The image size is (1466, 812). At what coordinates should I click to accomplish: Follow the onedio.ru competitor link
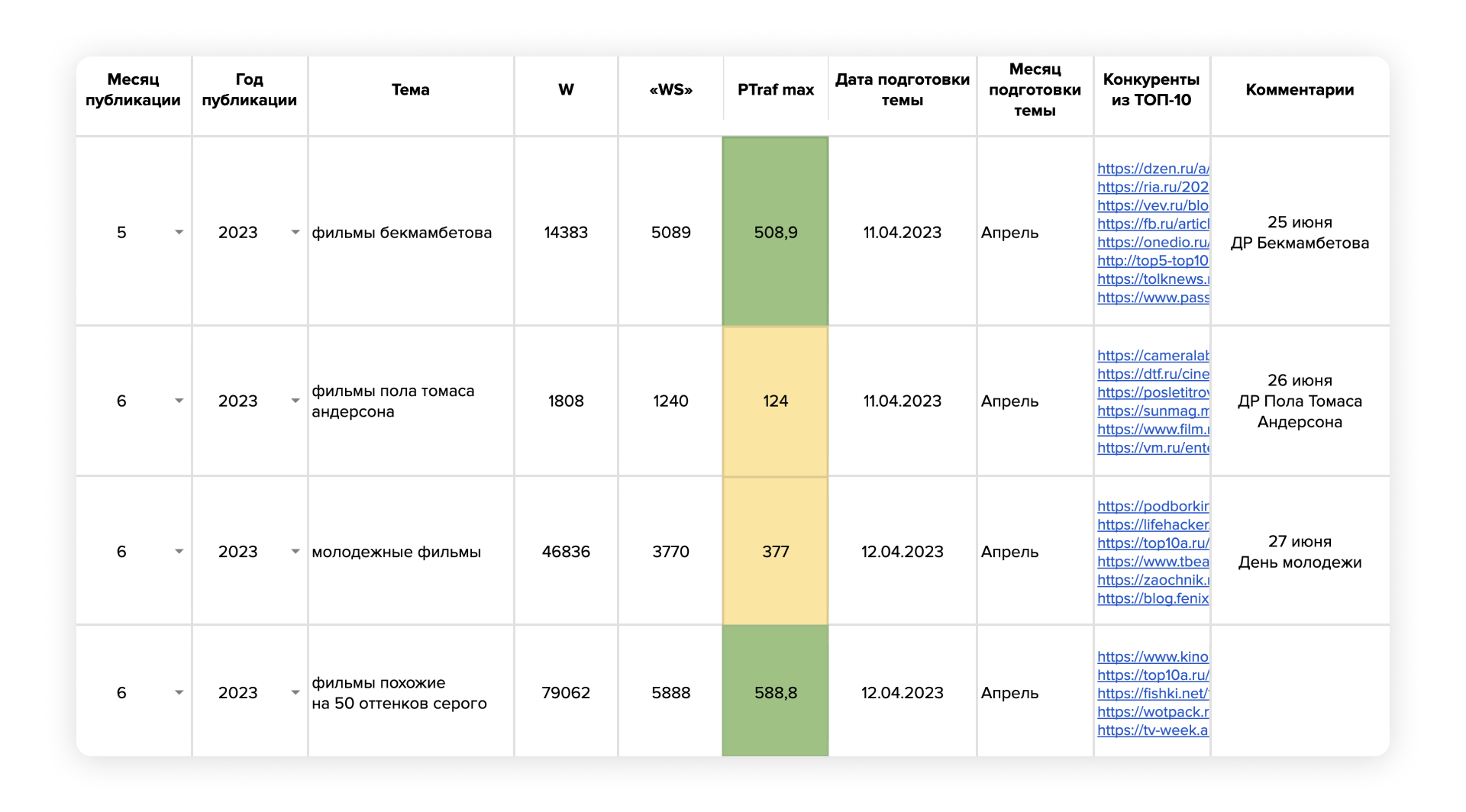pyautogui.click(x=1152, y=242)
